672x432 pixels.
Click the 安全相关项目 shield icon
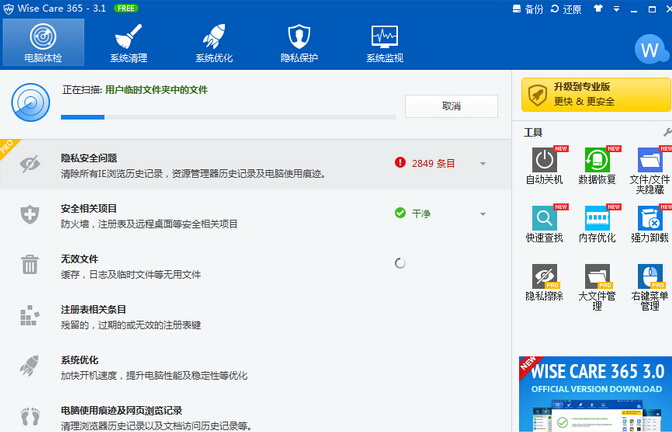tap(30, 214)
